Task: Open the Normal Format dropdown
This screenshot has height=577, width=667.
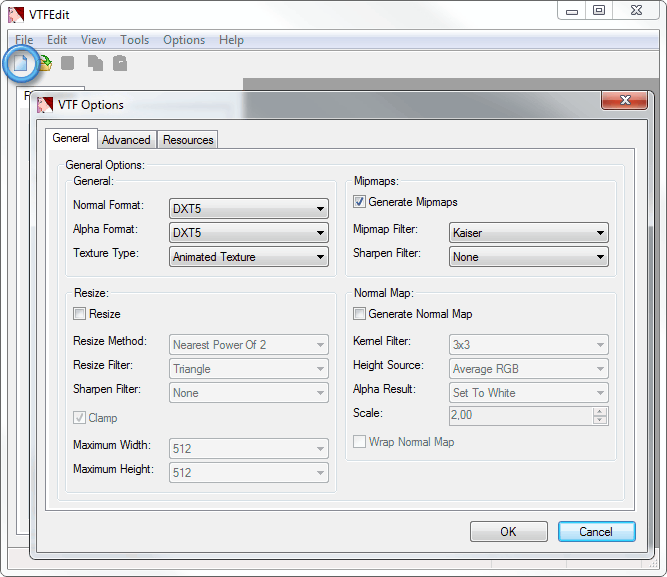Action: [249, 209]
